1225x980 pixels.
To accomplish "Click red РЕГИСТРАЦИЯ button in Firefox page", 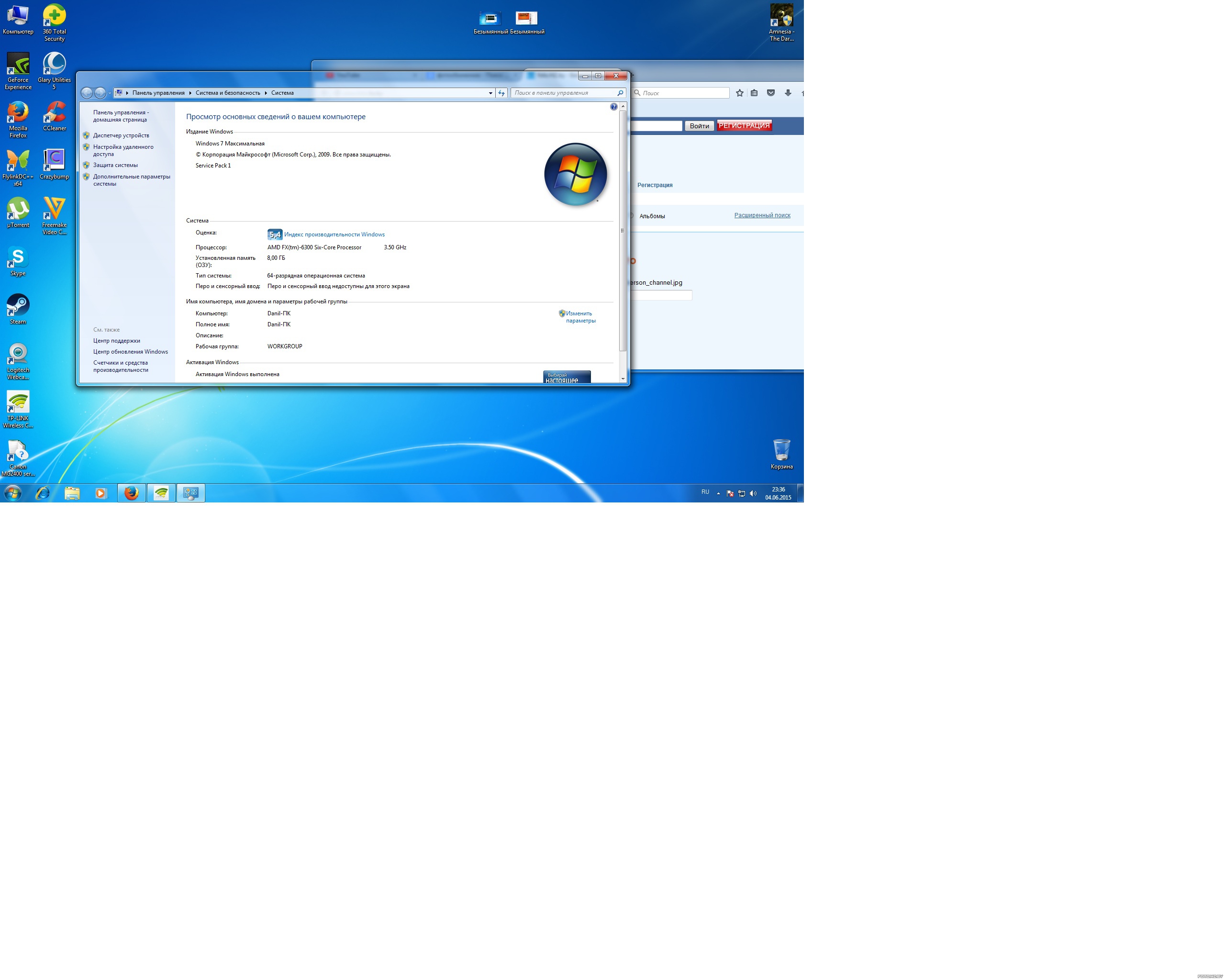I will (744, 125).
